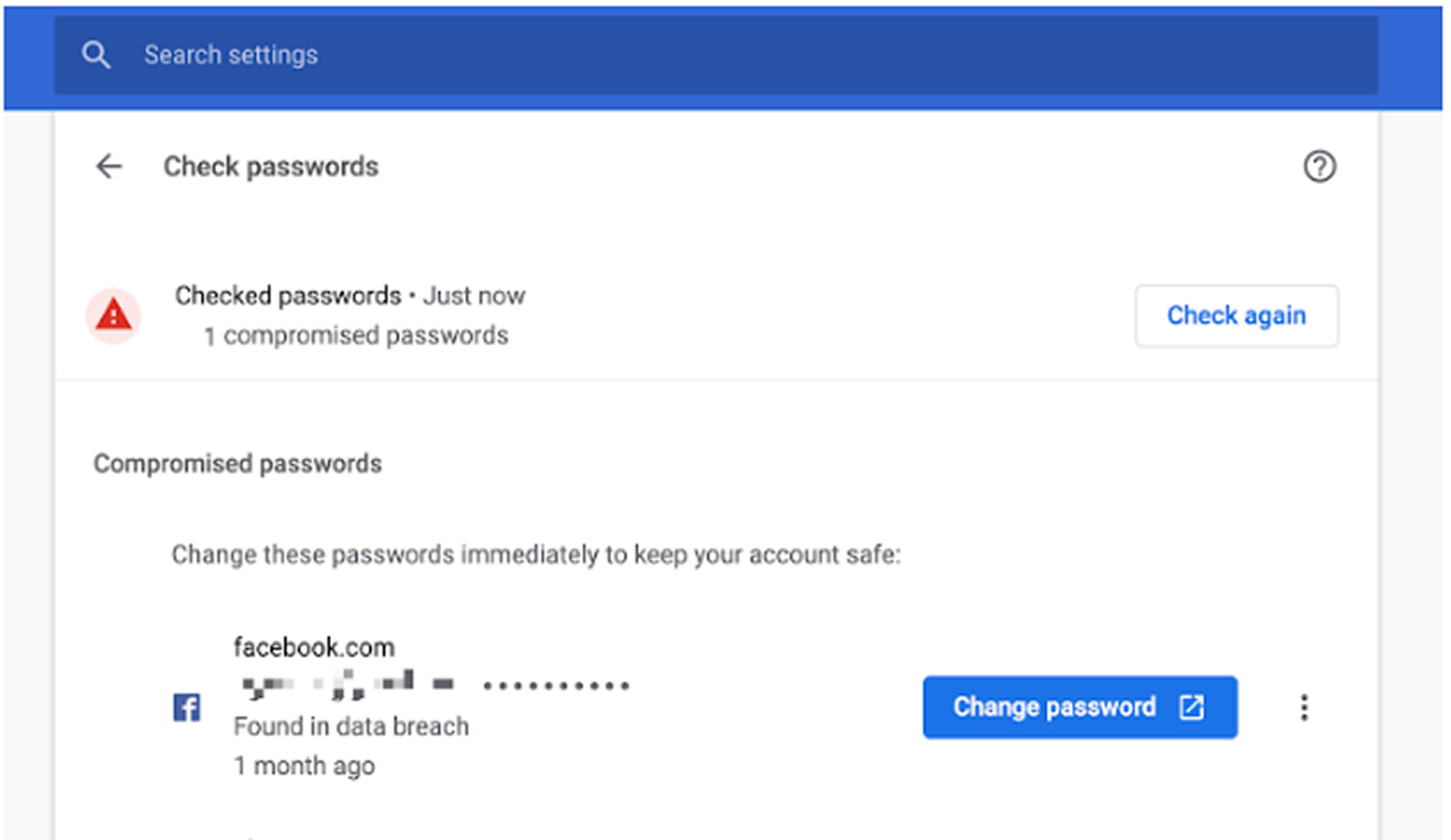This screenshot has height=840, width=1451.
Task: Click the 'Change these passwords immediately' notice
Action: (536, 554)
